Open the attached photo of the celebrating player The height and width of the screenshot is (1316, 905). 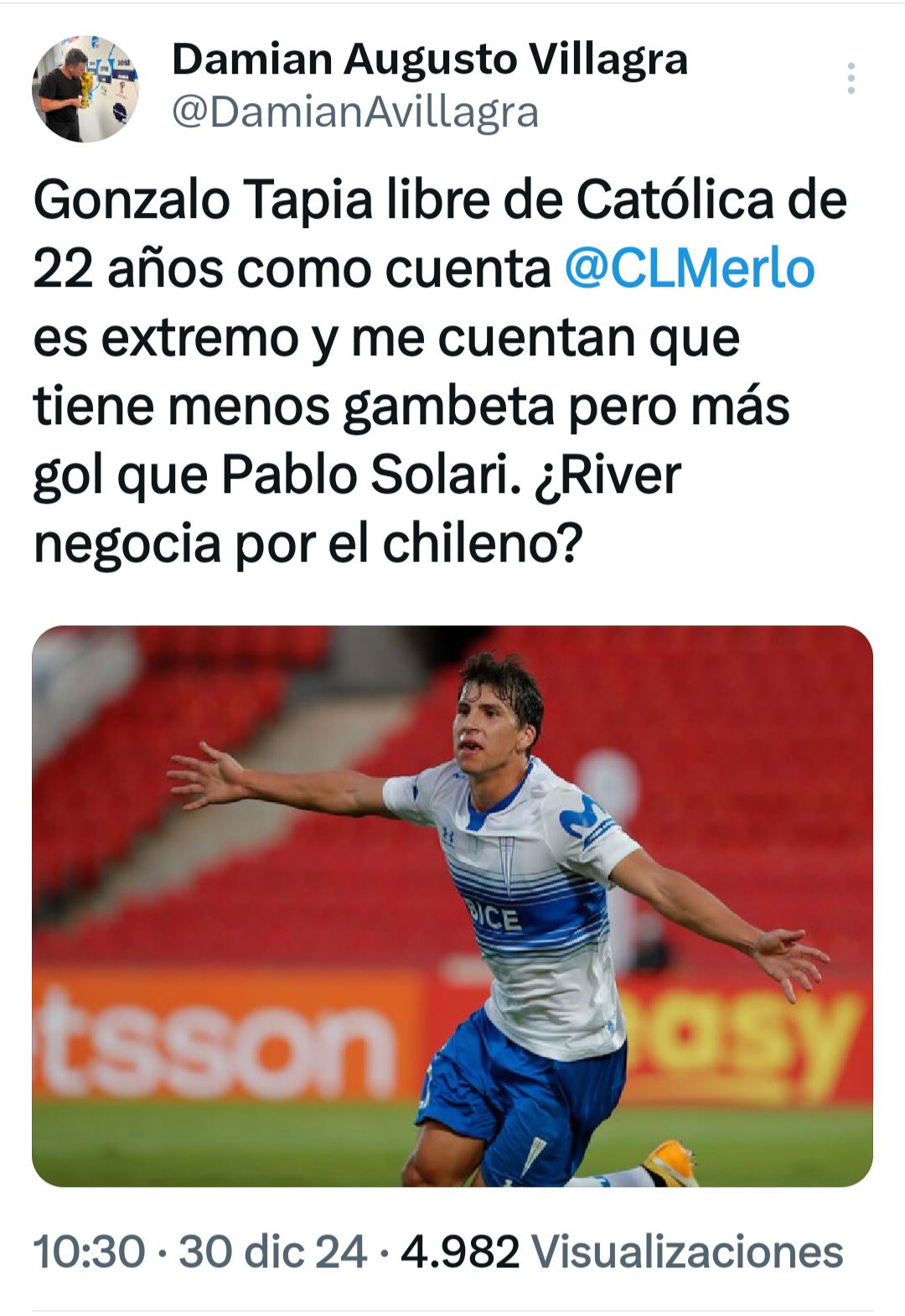click(452, 906)
